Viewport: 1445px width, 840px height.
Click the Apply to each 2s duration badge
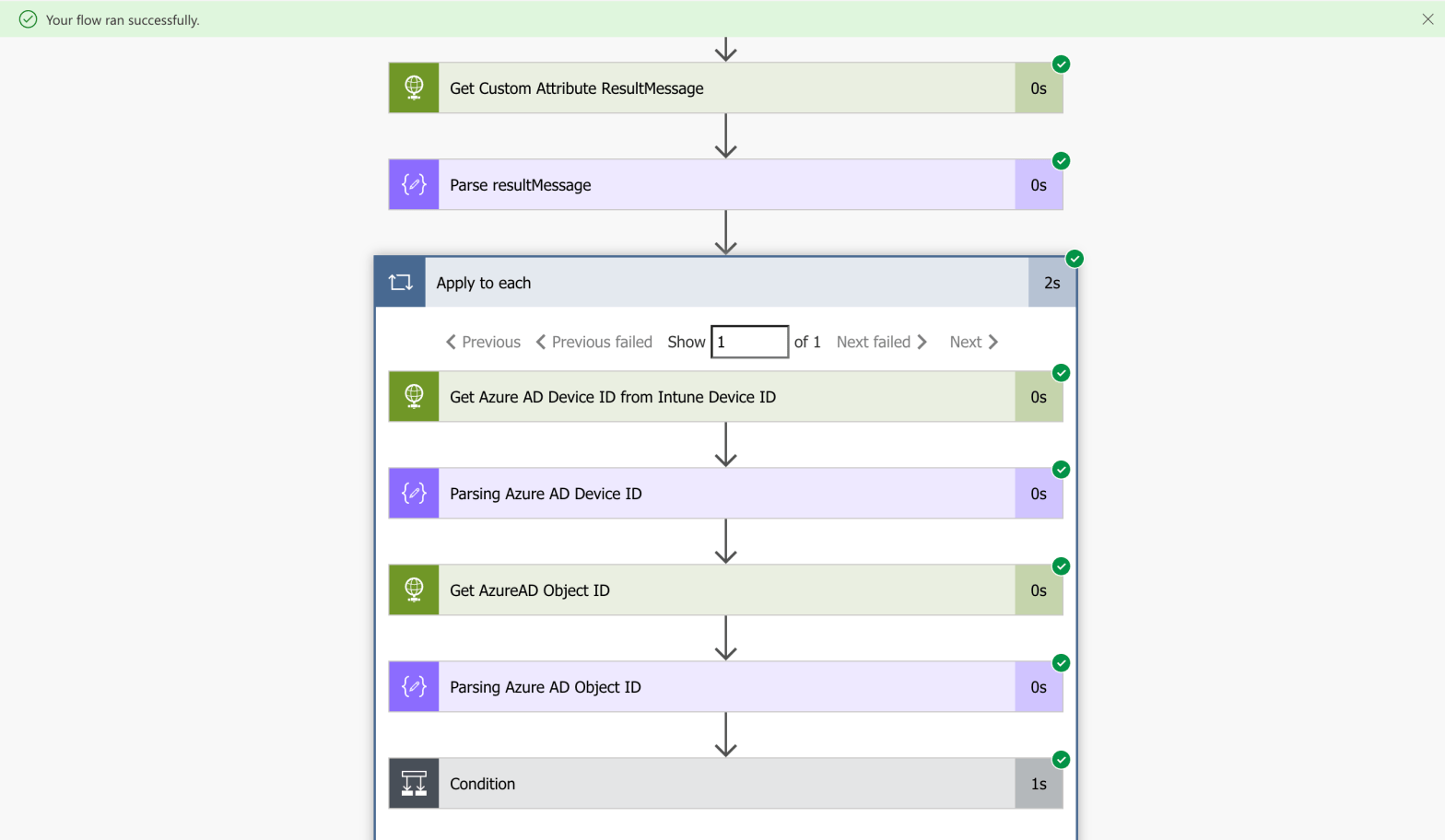click(x=1051, y=283)
